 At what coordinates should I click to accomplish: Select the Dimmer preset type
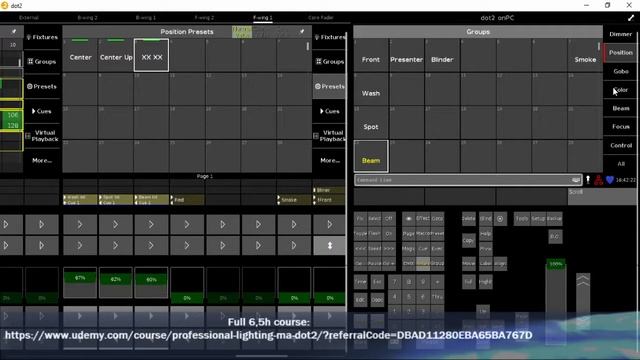coord(621,34)
